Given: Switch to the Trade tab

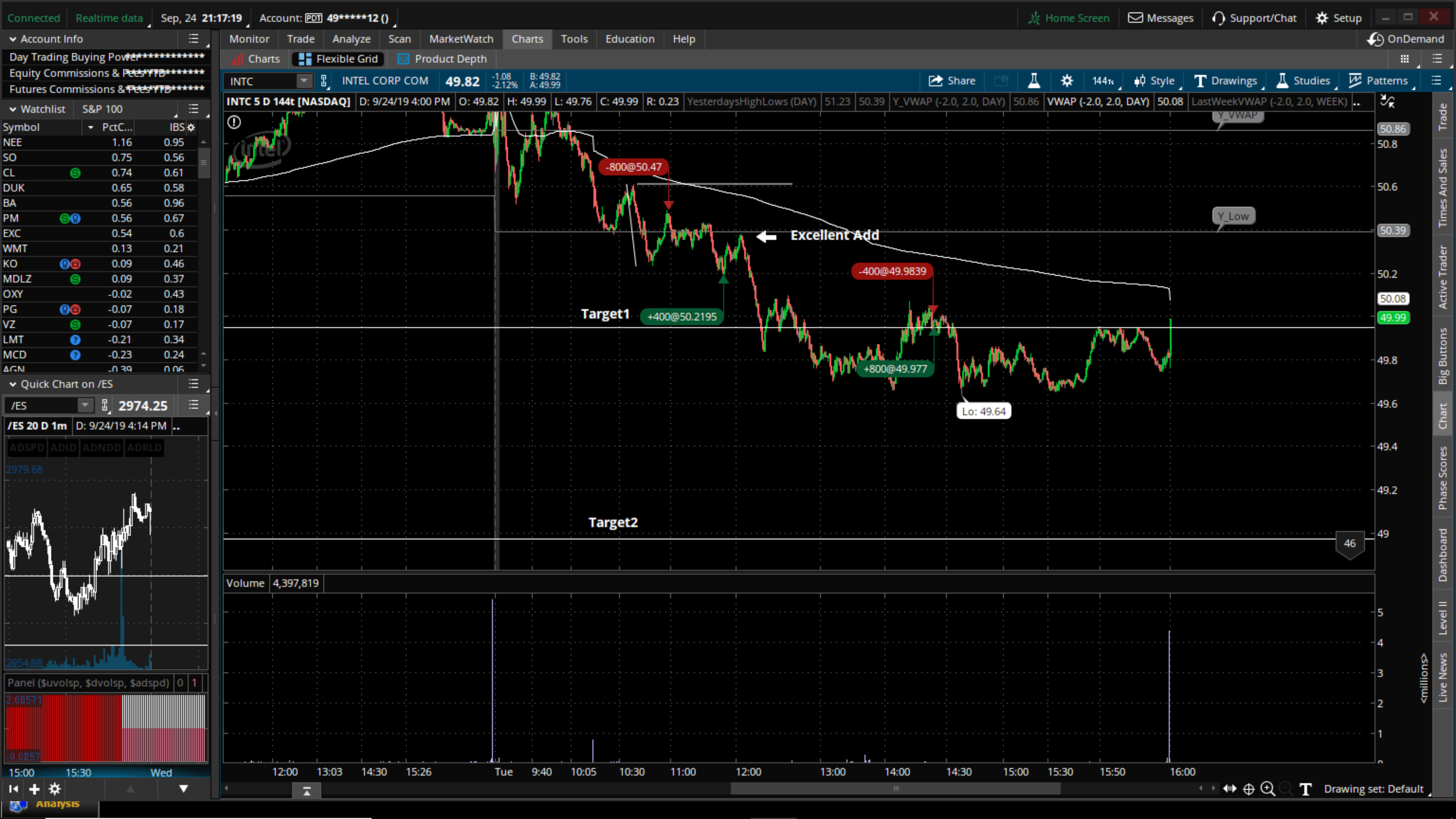Looking at the screenshot, I should coord(301,39).
